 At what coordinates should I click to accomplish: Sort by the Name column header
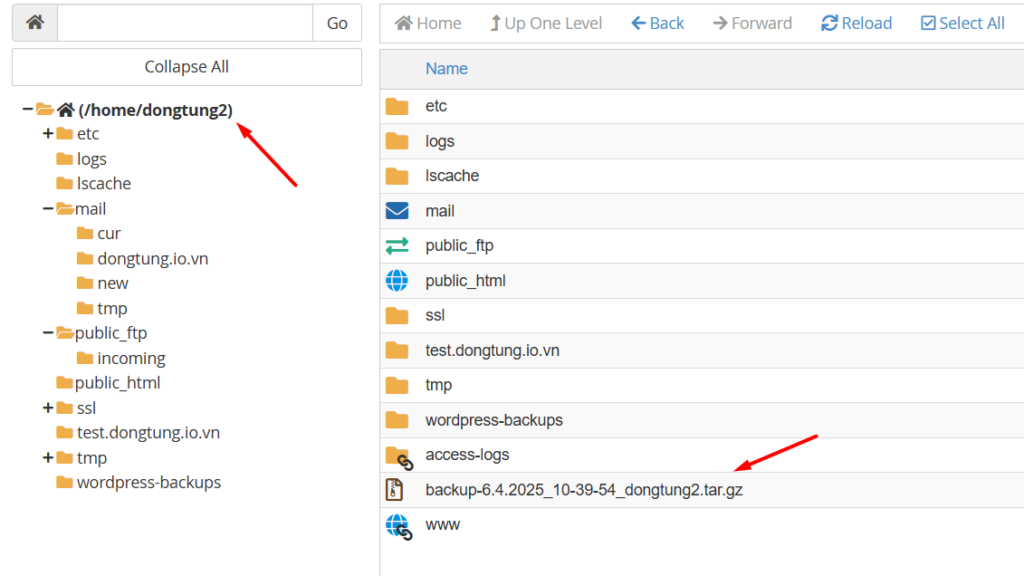coord(447,69)
